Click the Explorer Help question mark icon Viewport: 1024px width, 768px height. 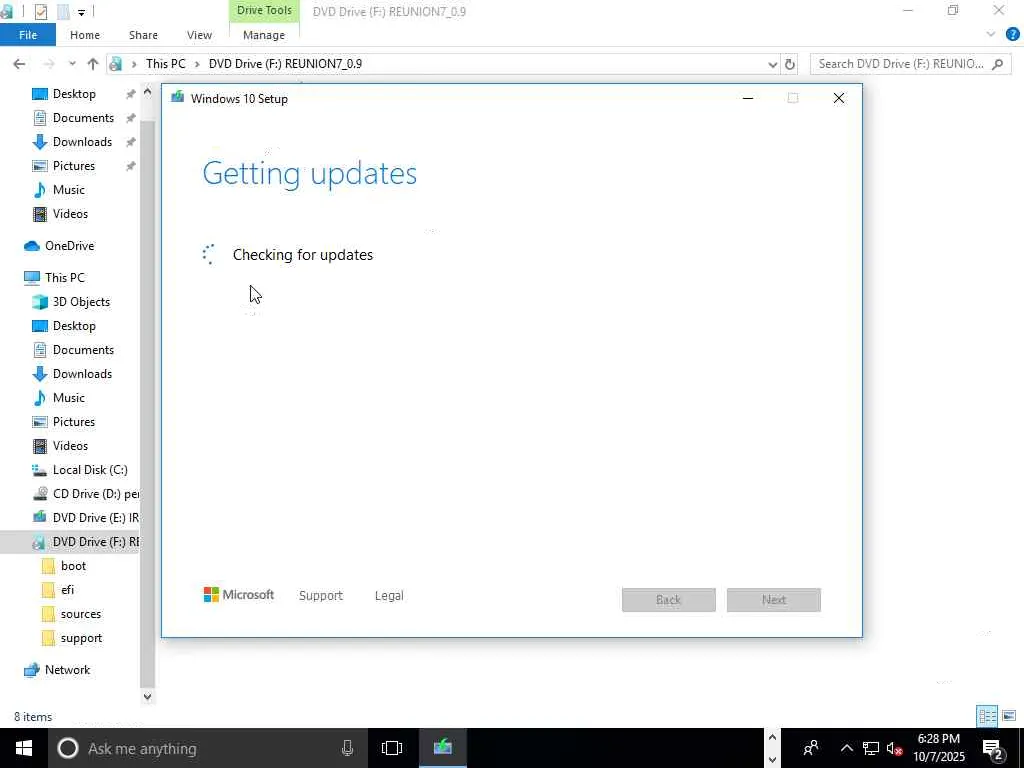[1012, 35]
